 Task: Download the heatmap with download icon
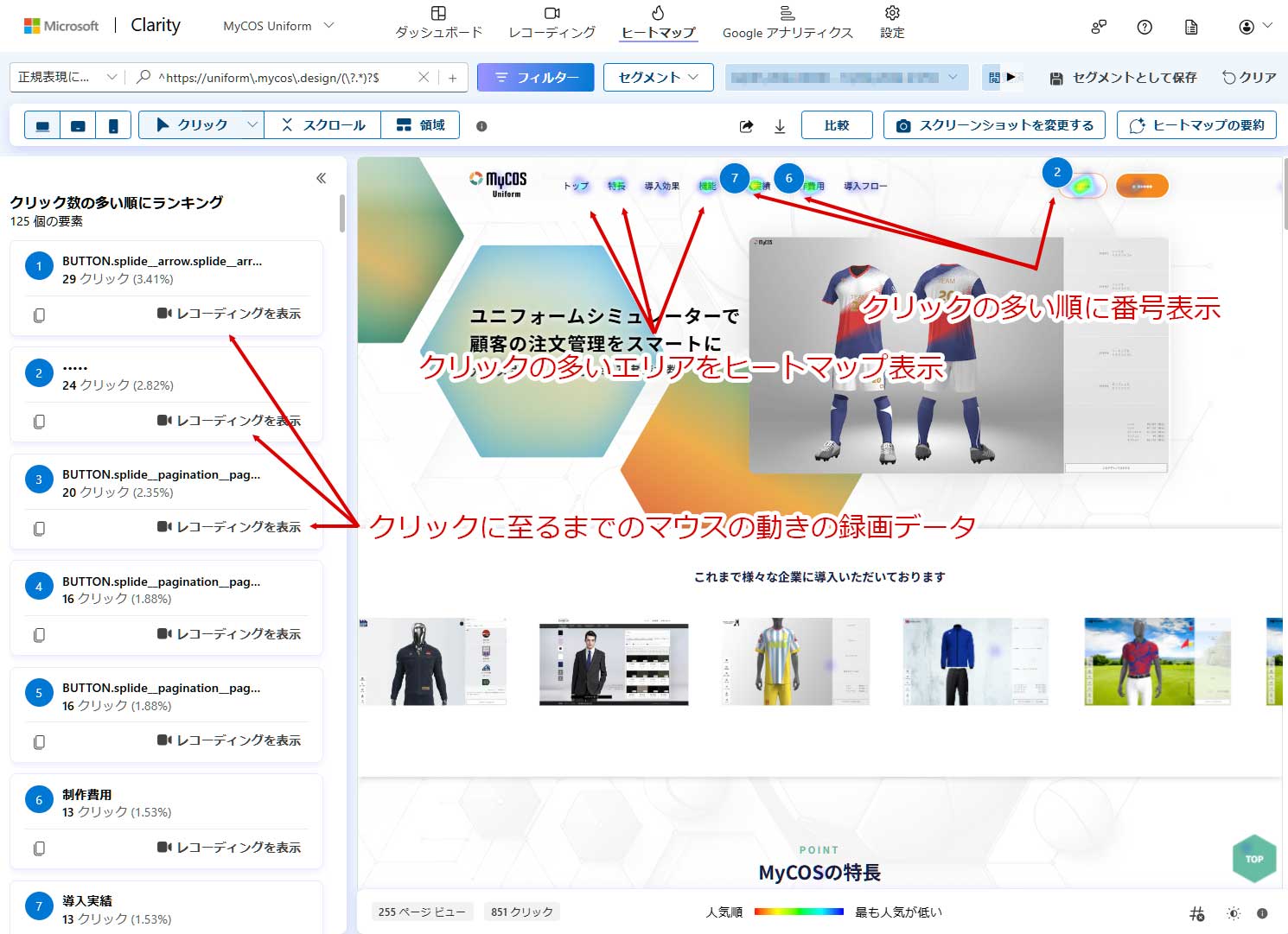pyautogui.click(x=780, y=126)
